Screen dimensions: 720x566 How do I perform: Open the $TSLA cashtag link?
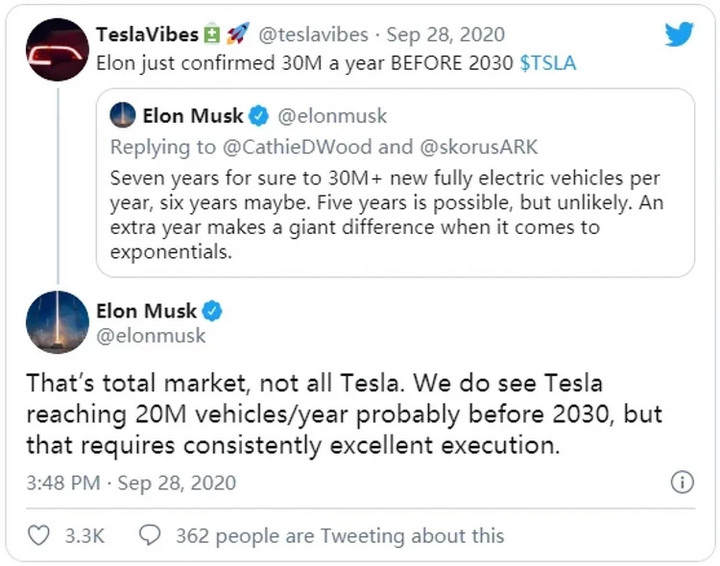coord(548,63)
